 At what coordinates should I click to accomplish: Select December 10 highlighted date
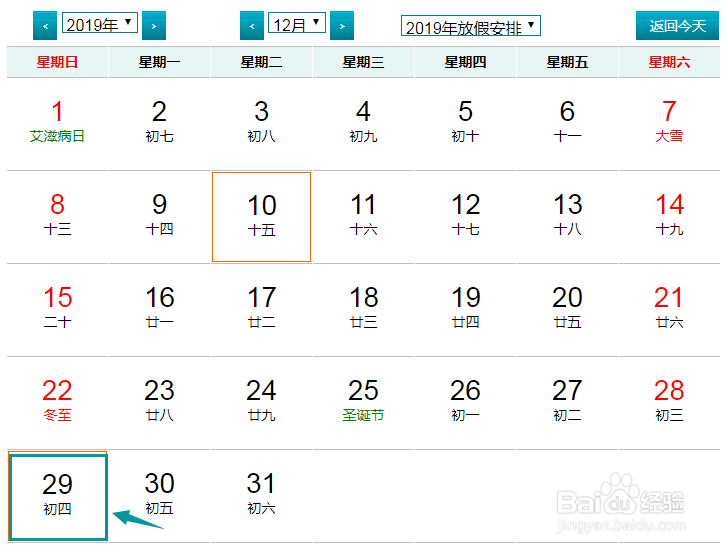coord(261,217)
